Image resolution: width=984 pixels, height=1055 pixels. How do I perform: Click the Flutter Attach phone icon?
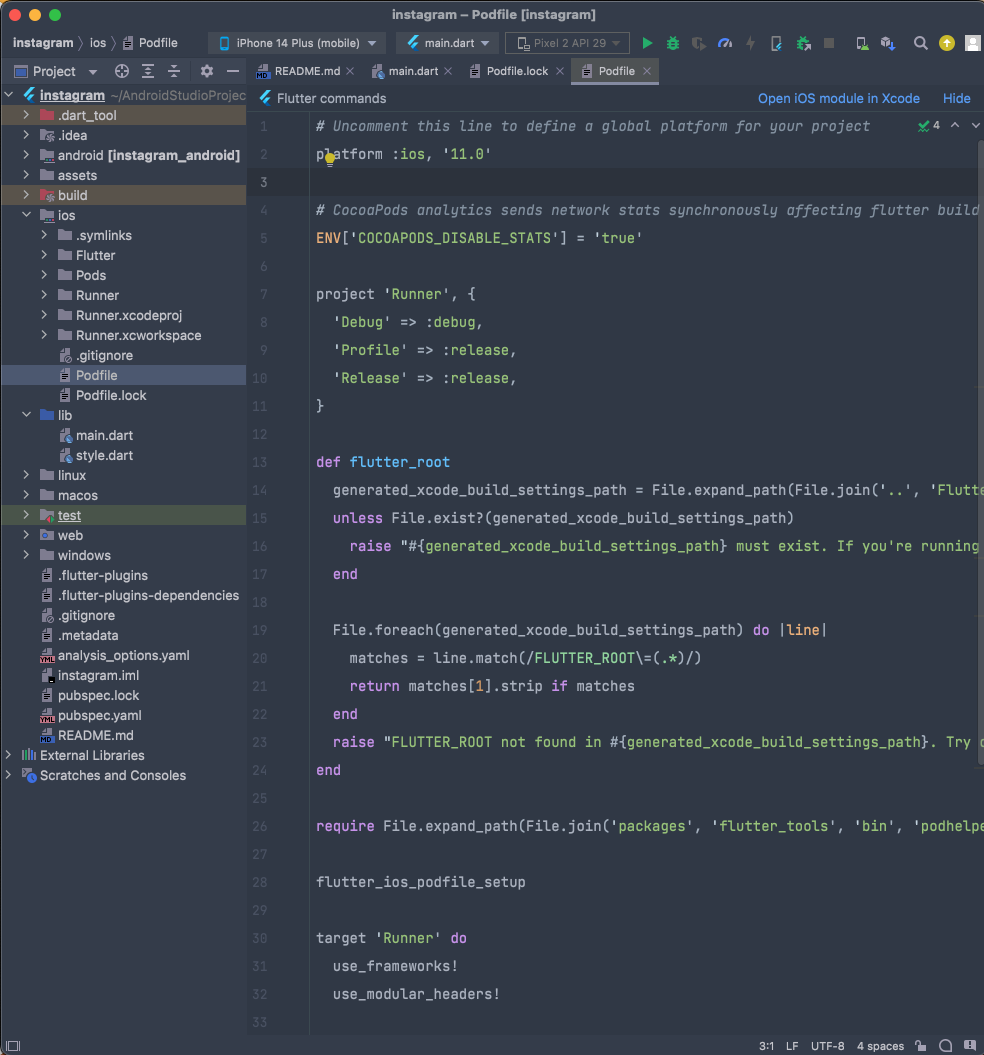pos(776,43)
